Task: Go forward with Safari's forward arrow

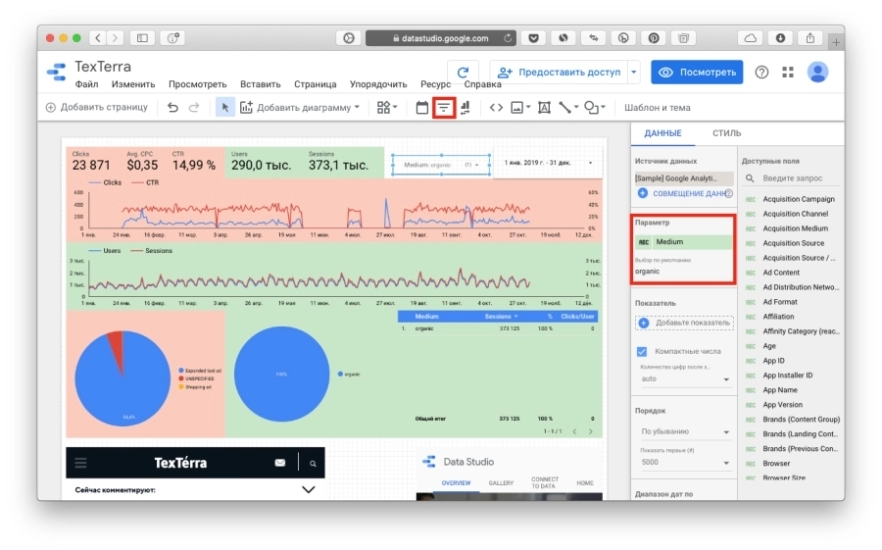Action: pyautogui.click(x=115, y=38)
